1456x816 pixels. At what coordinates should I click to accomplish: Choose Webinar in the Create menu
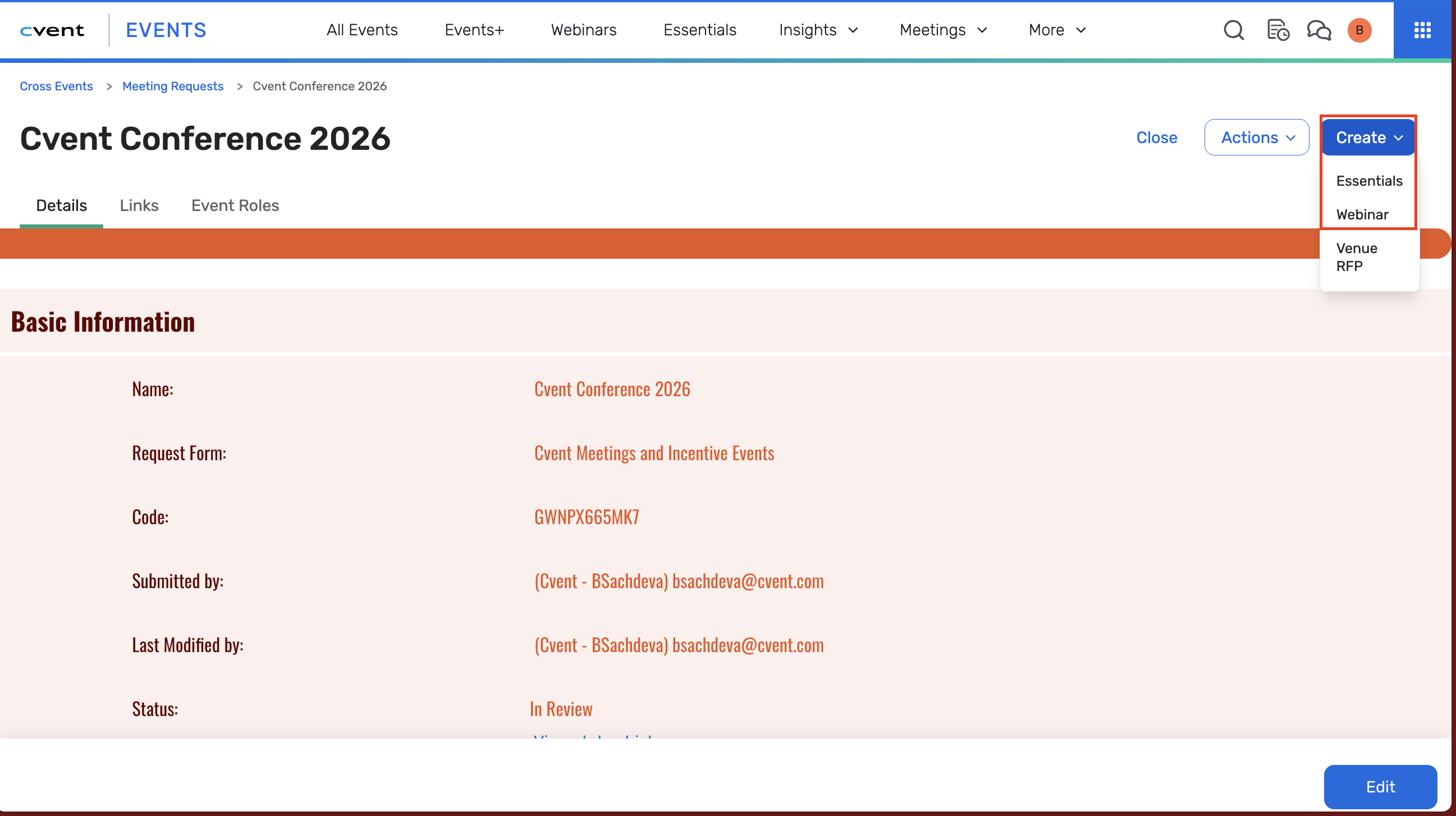pyautogui.click(x=1362, y=215)
